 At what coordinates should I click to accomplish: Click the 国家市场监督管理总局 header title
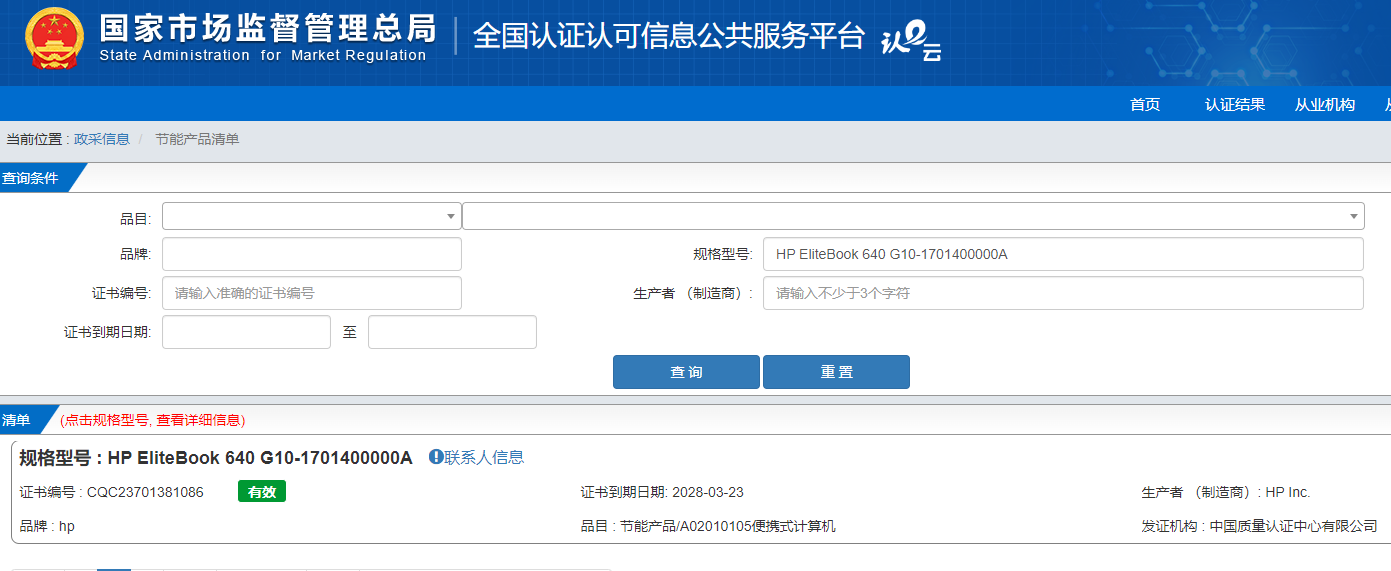tap(268, 28)
